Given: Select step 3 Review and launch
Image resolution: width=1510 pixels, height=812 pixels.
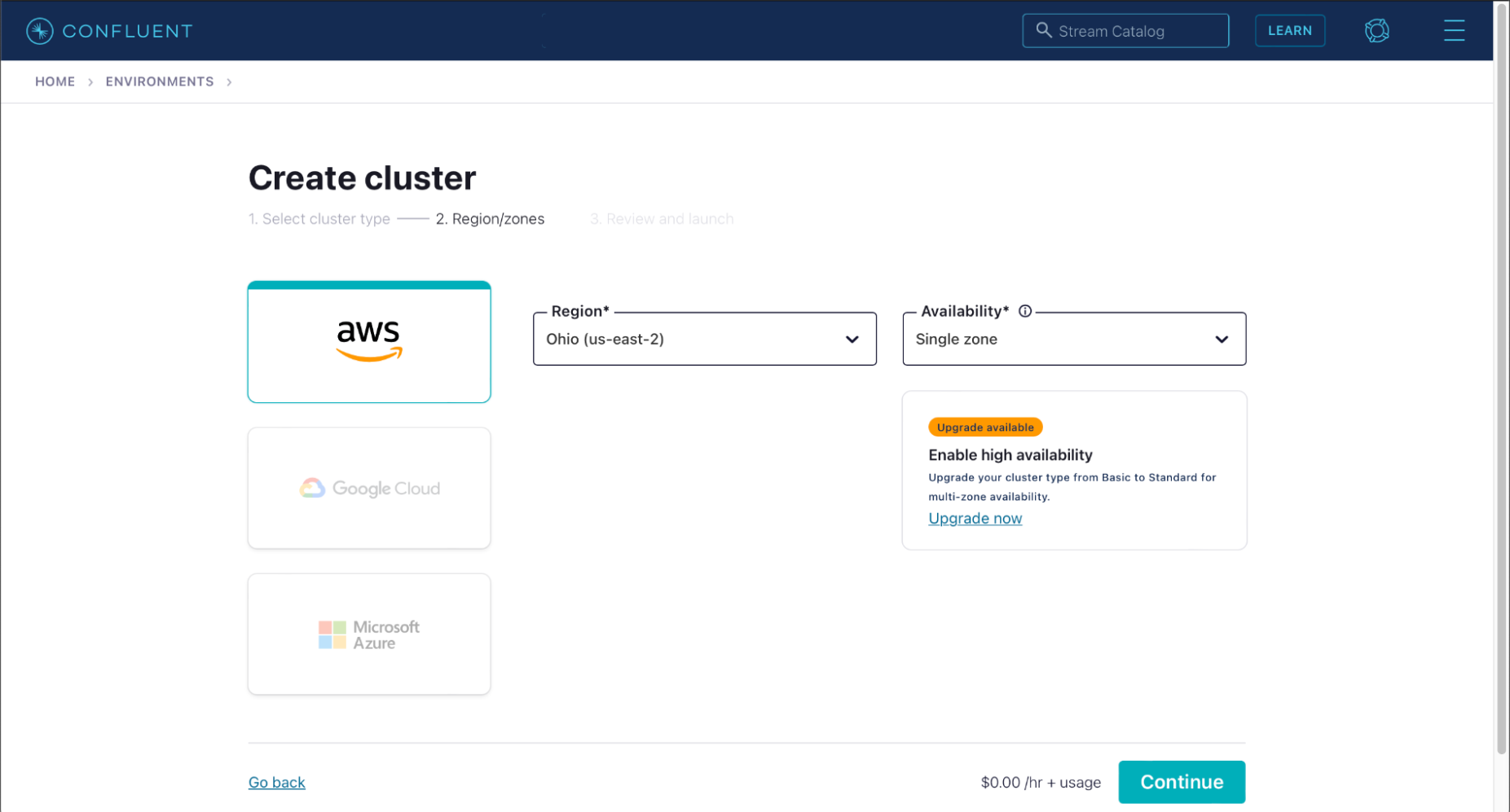Looking at the screenshot, I should [x=662, y=219].
